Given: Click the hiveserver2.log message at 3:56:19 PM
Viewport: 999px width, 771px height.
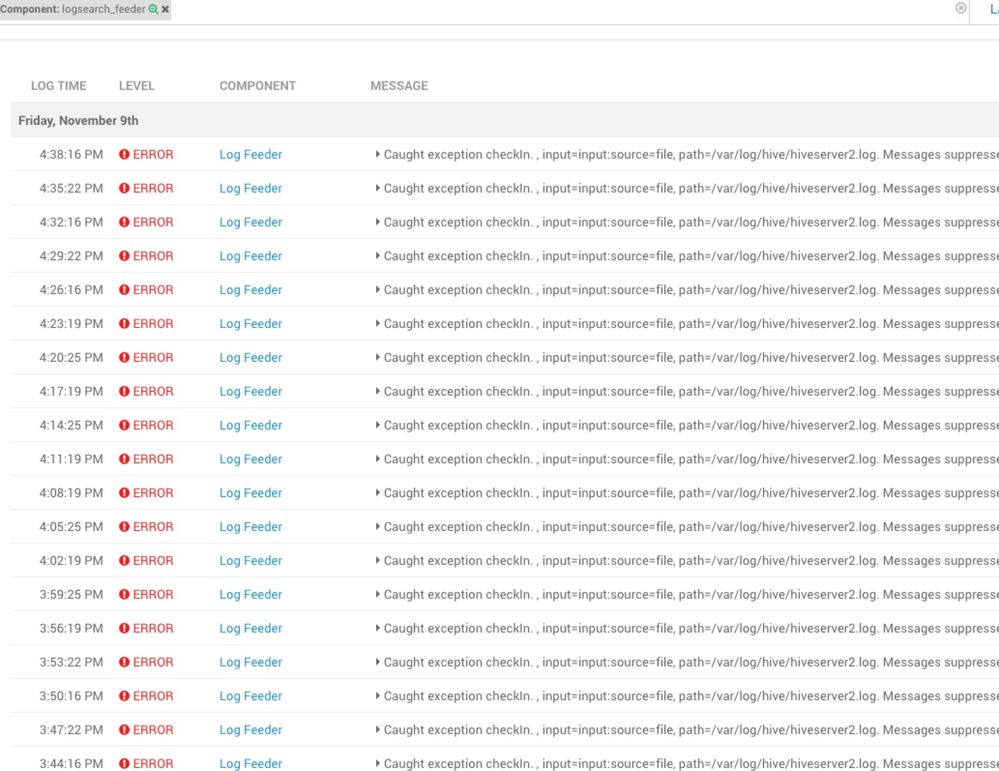Looking at the screenshot, I should tap(691, 628).
